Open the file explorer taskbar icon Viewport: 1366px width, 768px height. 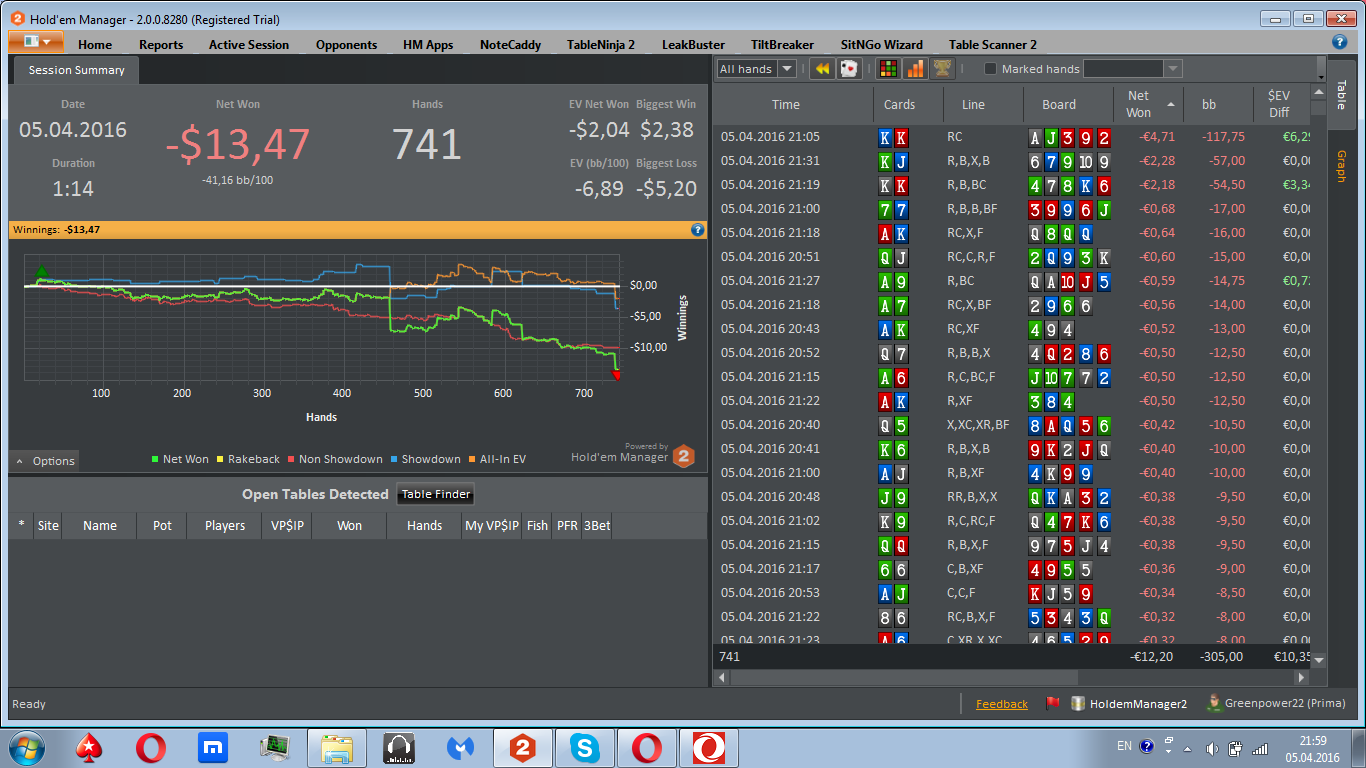tap(337, 747)
